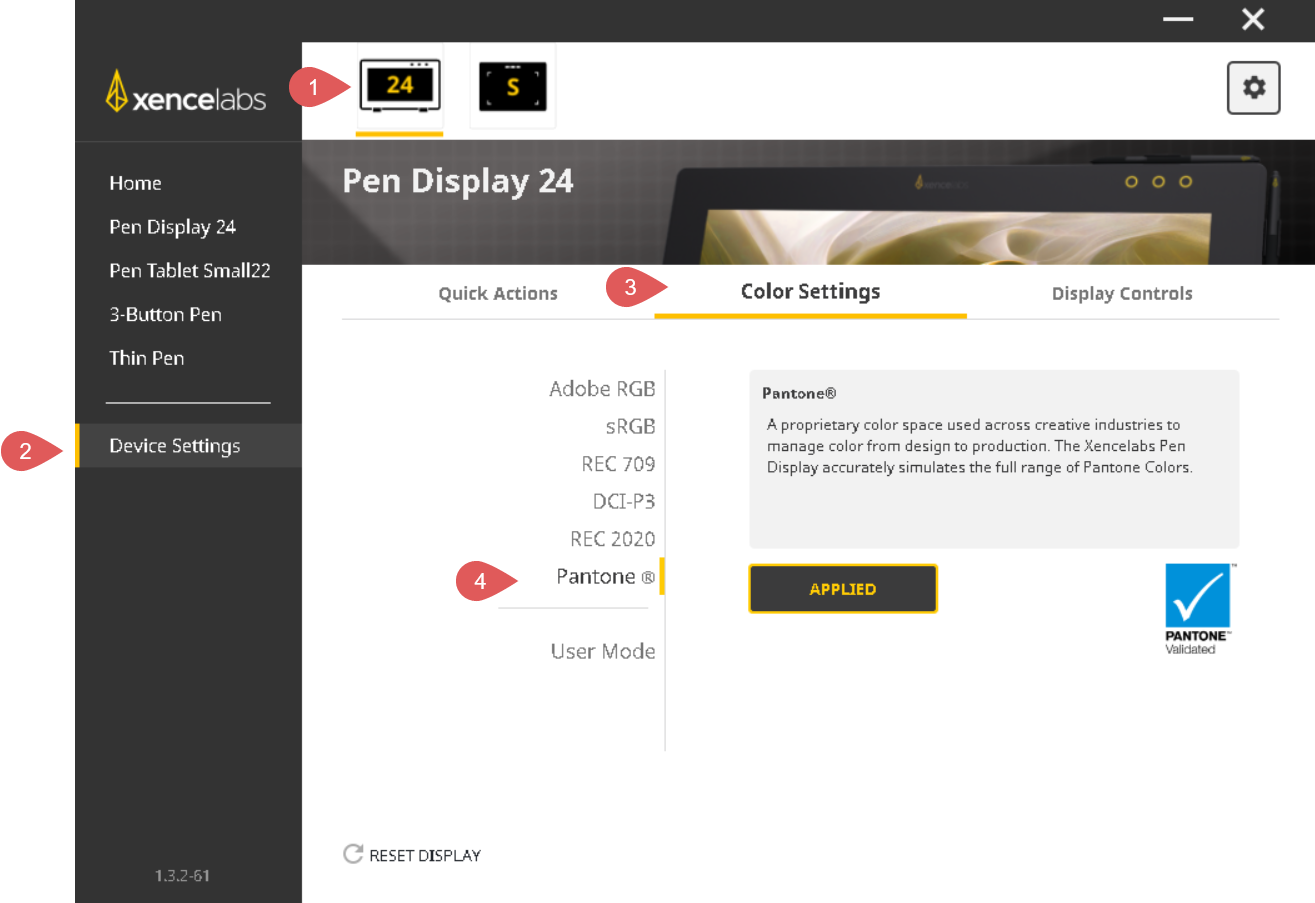Click the Pantone® description heading
The height and width of the screenshot is (903, 1315).
(799, 394)
